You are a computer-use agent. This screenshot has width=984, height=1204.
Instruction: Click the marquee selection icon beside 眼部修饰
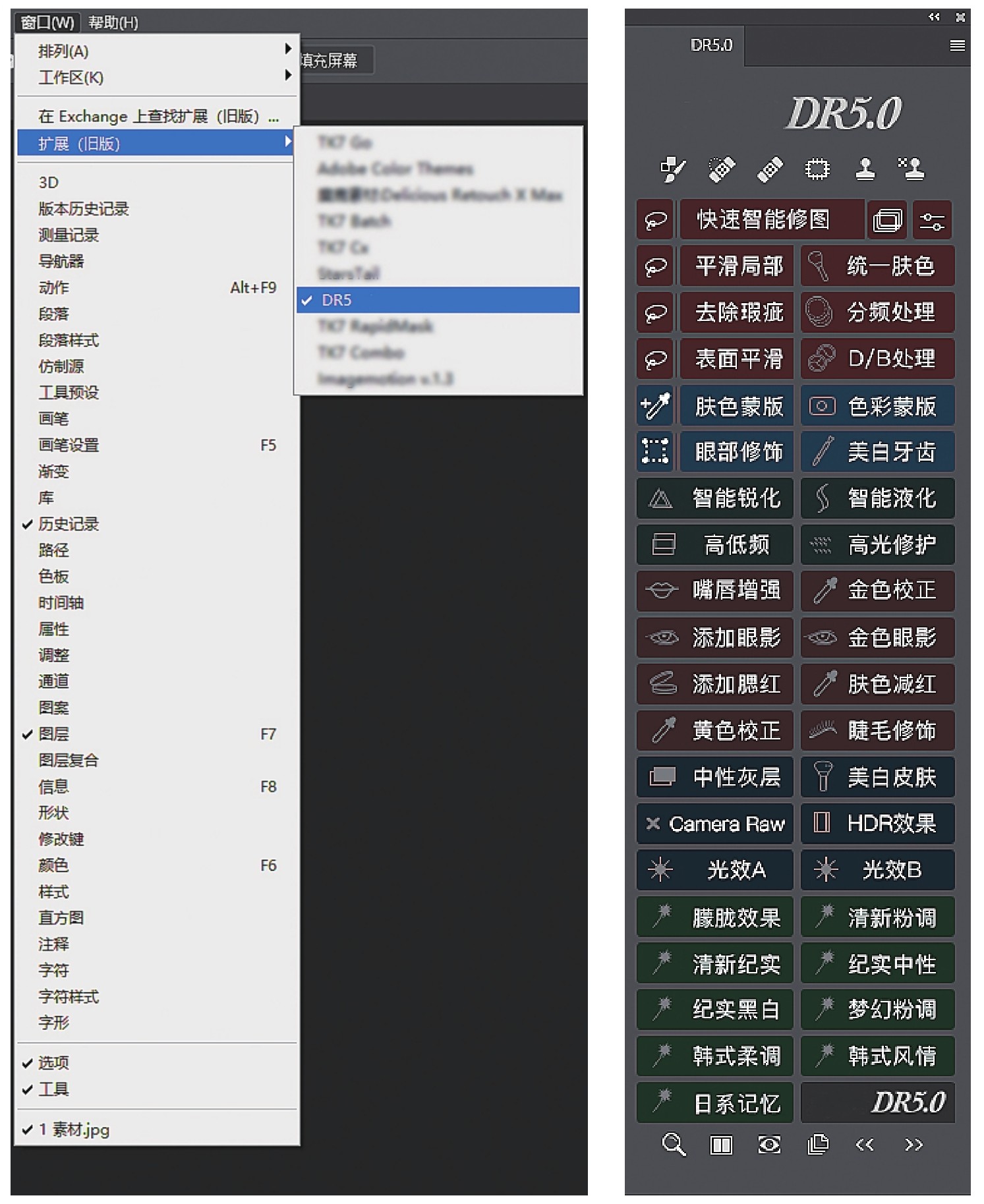tap(655, 451)
